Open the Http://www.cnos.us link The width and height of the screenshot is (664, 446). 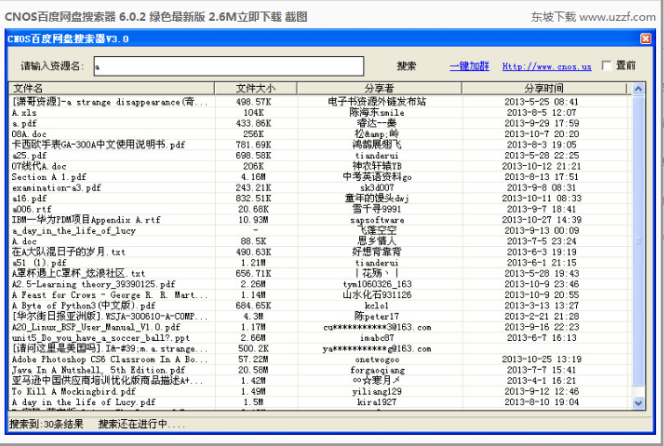point(547,66)
